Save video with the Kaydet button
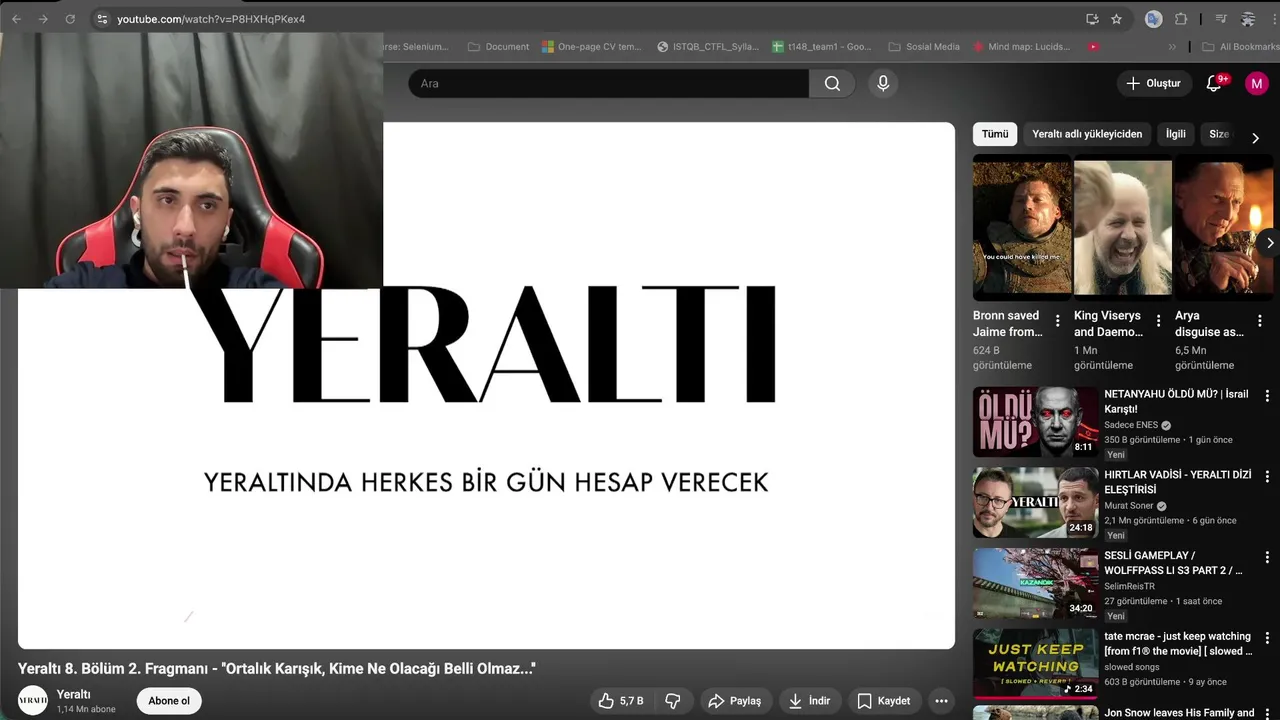The width and height of the screenshot is (1280, 720). 884,701
